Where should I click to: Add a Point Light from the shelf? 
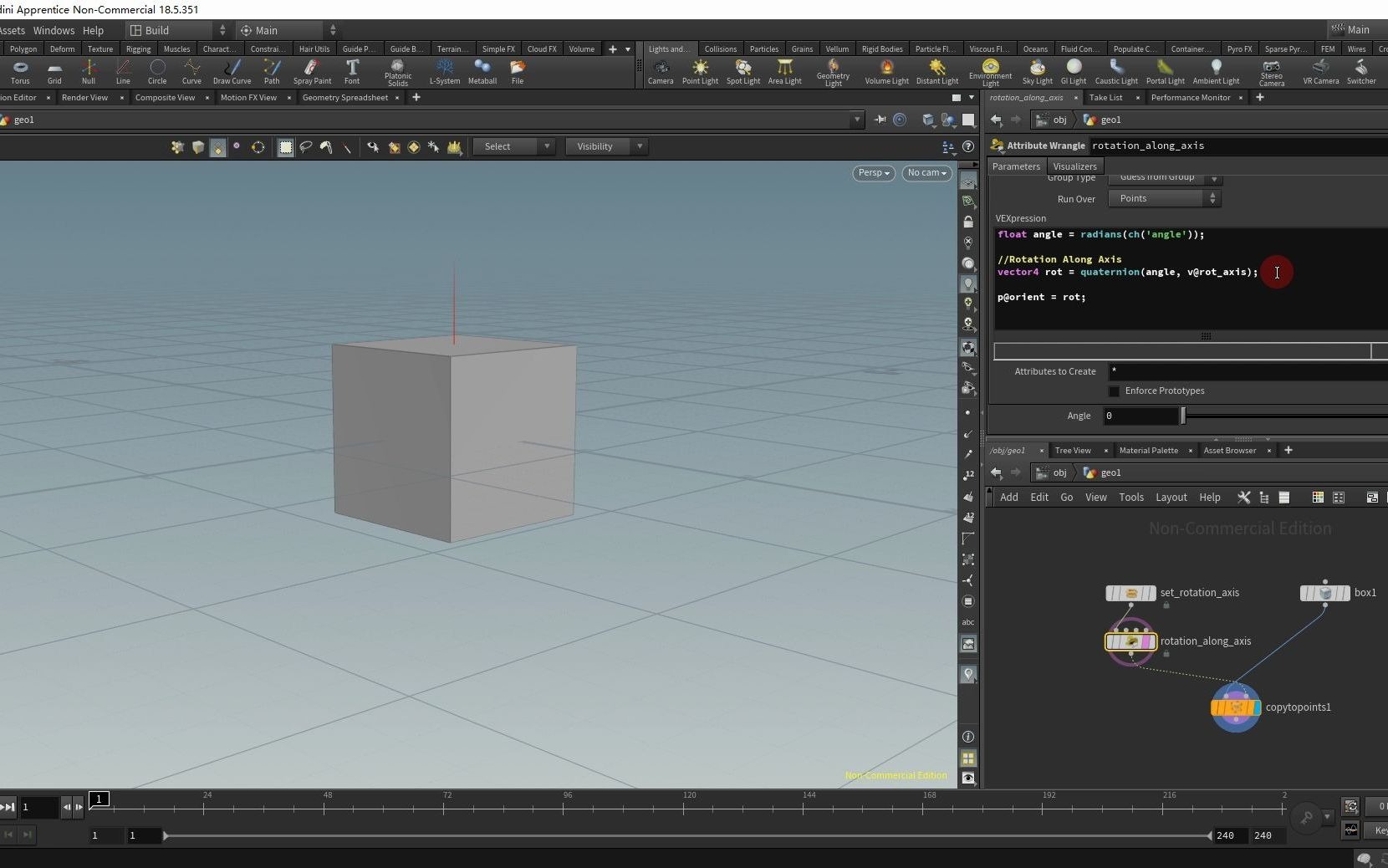point(700,72)
